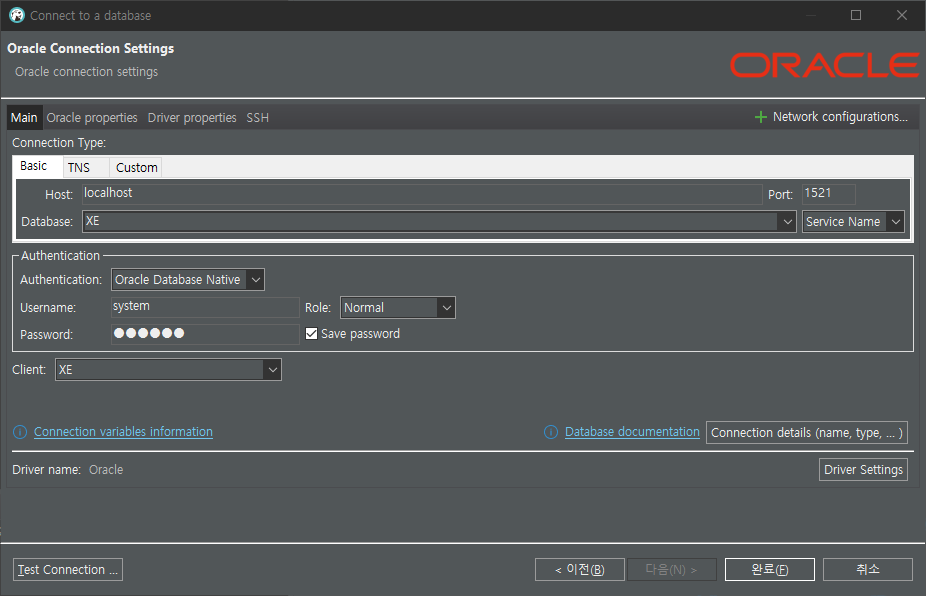Click the Username field with system
926x596 pixels.
click(x=205, y=307)
